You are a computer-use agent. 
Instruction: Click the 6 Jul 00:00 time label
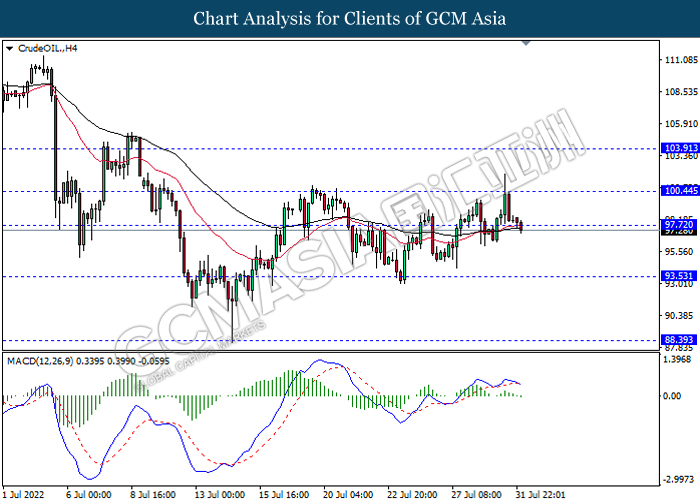(x=88, y=495)
